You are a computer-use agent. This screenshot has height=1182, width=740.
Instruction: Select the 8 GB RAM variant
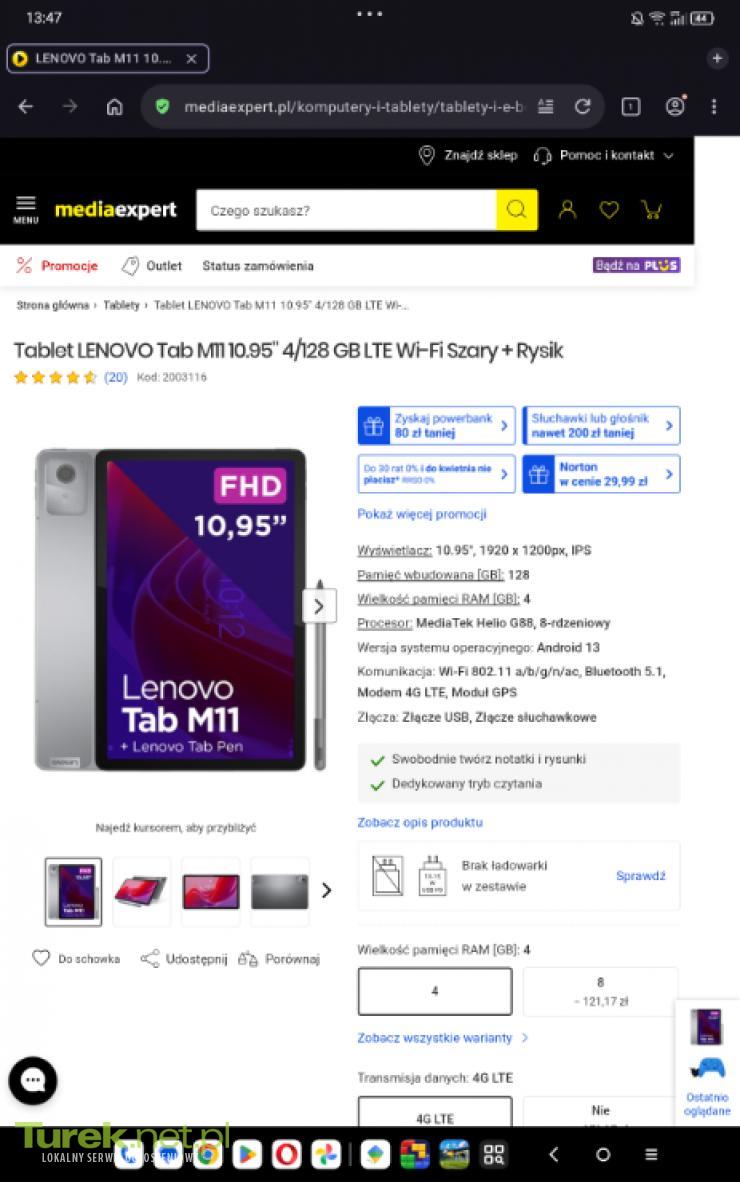tap(601, 991)
